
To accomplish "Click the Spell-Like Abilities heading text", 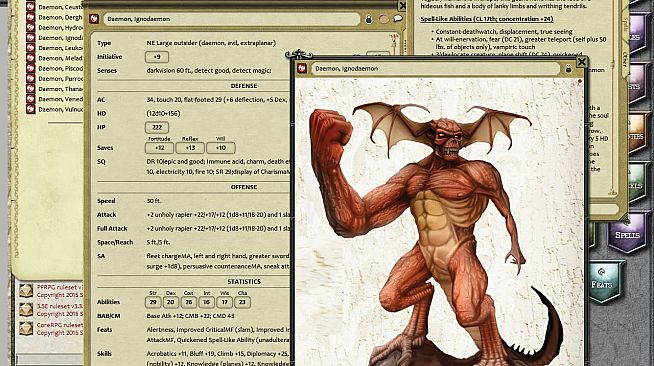I will tap(486, 19).
